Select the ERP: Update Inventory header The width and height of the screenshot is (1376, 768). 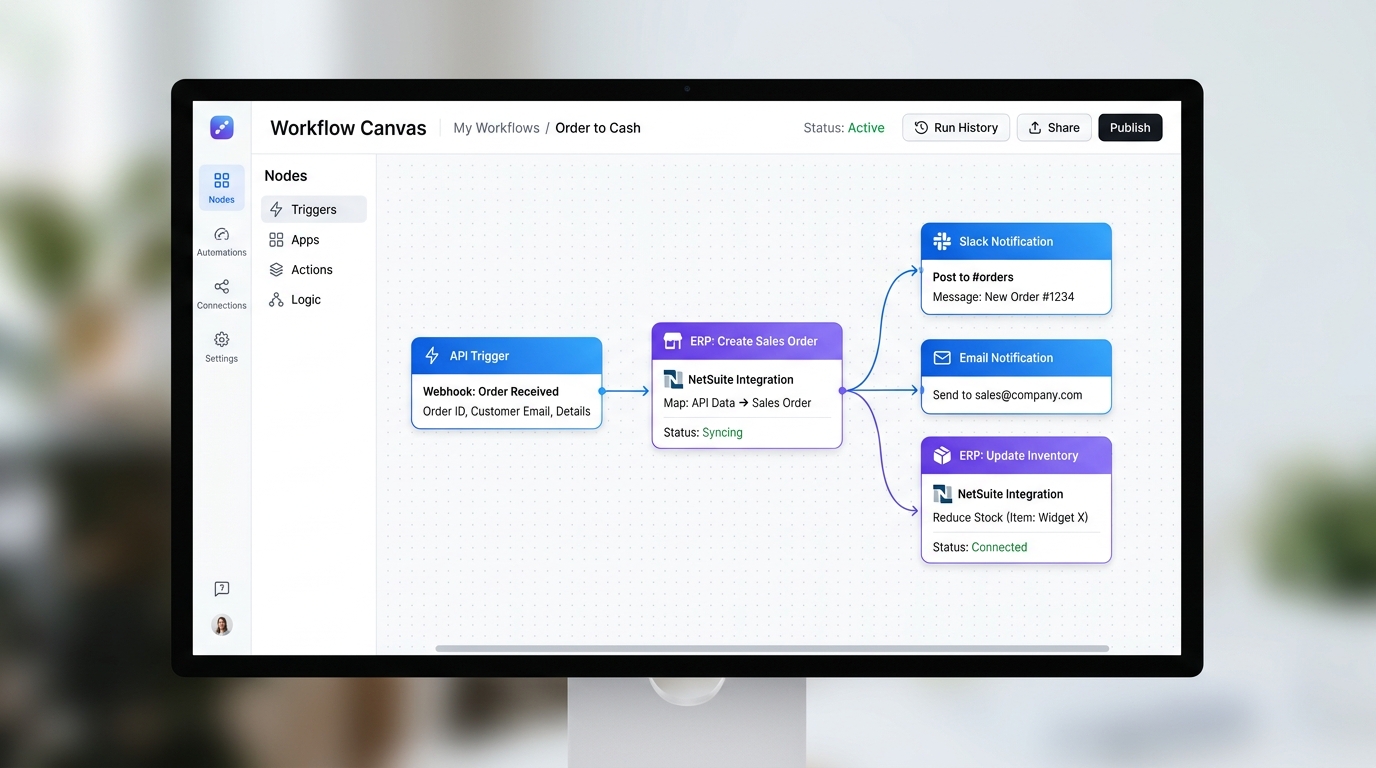pyautogui.click(x=1016, y=455)
